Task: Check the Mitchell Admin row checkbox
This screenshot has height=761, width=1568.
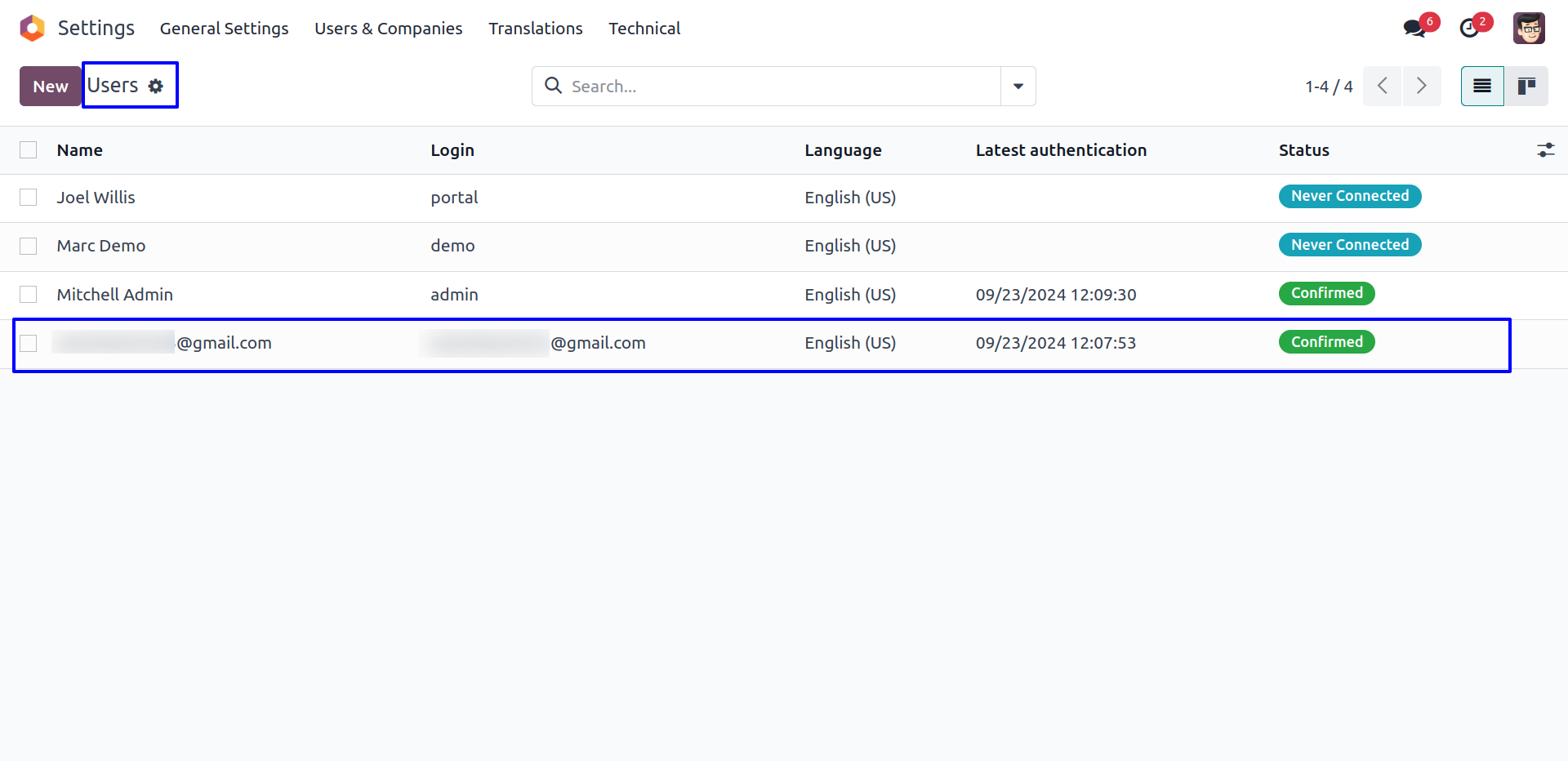Action: pyautogui.click(x=29, y=295)
